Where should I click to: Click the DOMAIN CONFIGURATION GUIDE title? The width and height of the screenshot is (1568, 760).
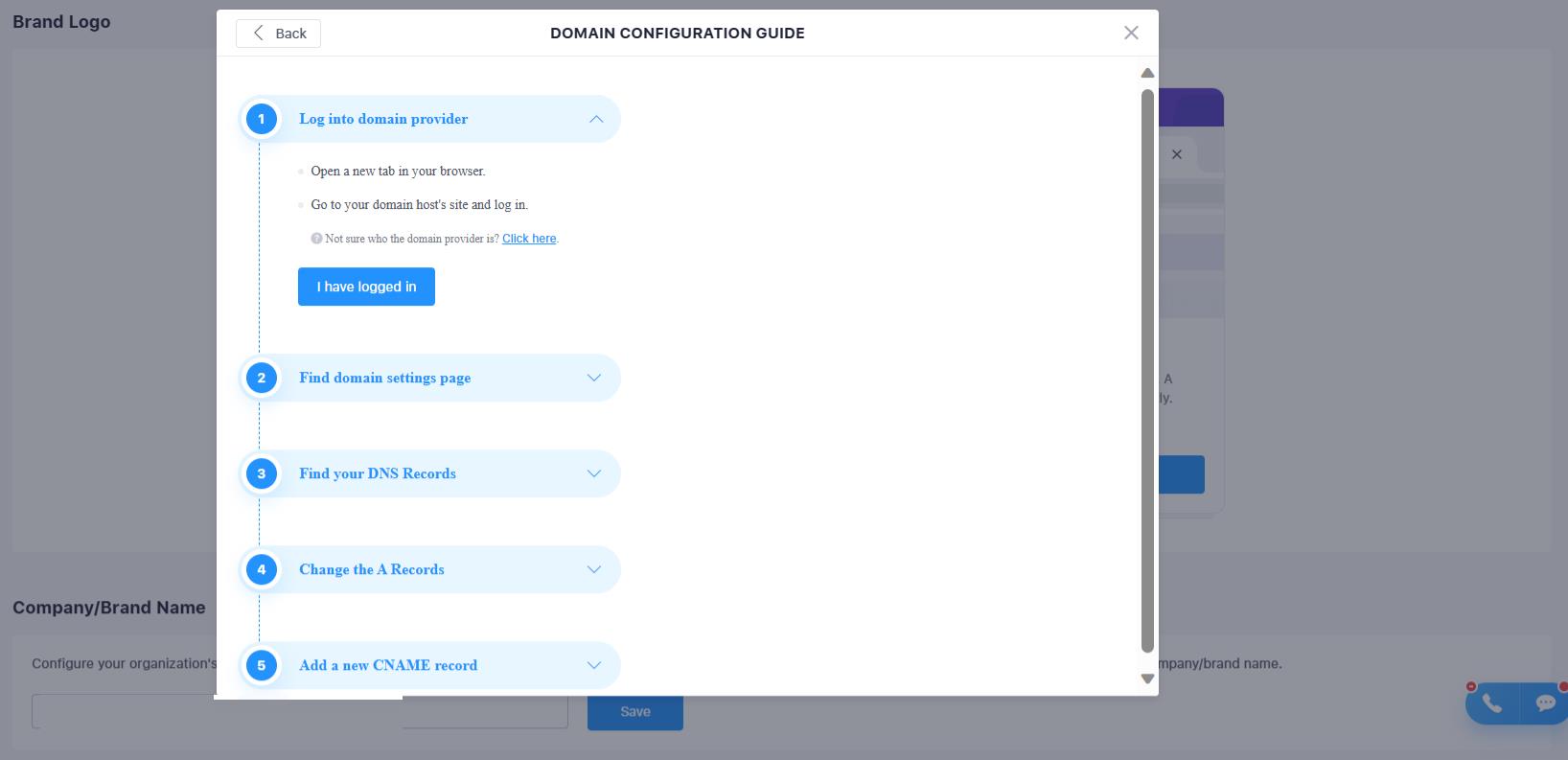click(678, 34)
